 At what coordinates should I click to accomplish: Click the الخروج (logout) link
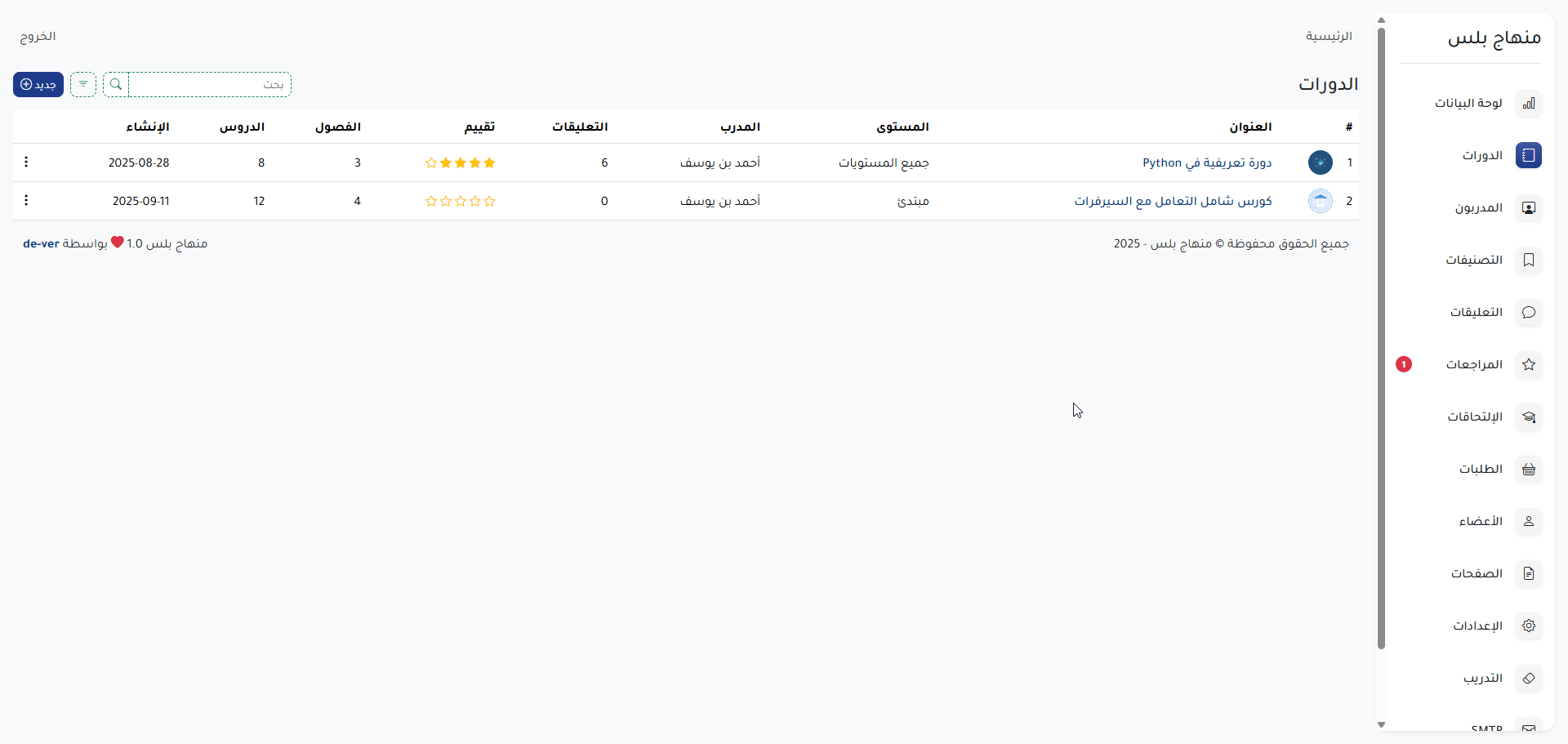(38, 36)
